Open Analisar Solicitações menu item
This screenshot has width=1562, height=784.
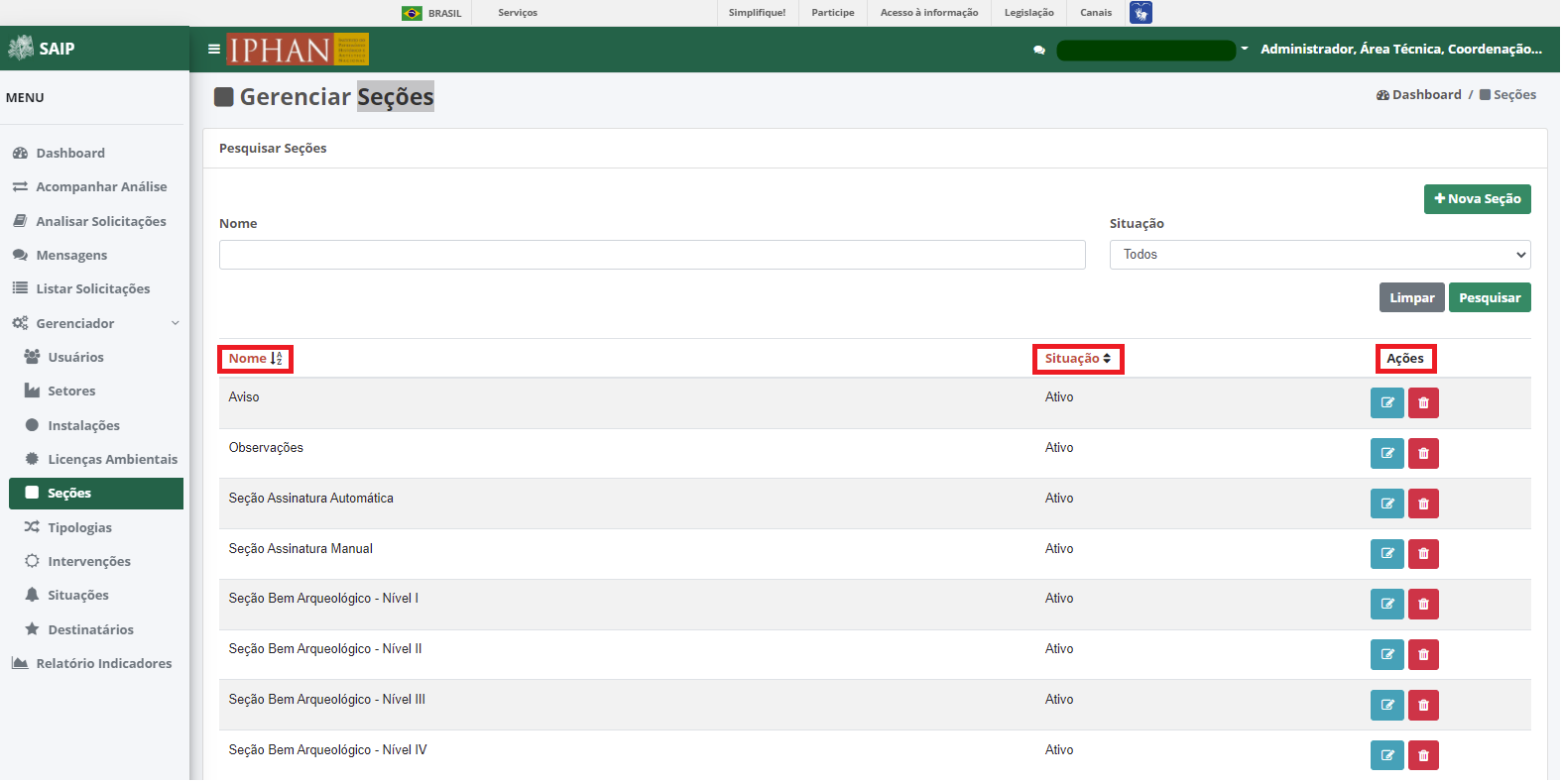click(101, 221)
